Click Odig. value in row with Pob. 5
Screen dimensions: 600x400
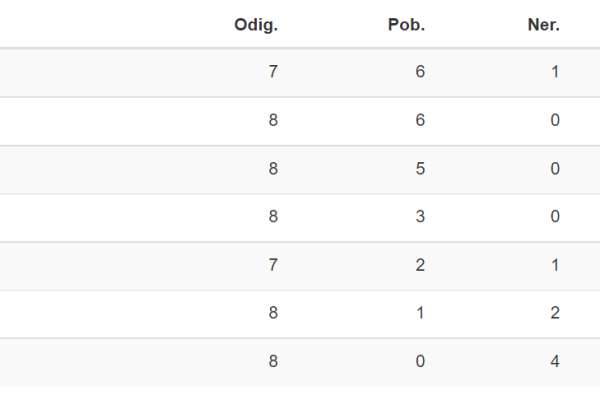[x=273, y=168]
